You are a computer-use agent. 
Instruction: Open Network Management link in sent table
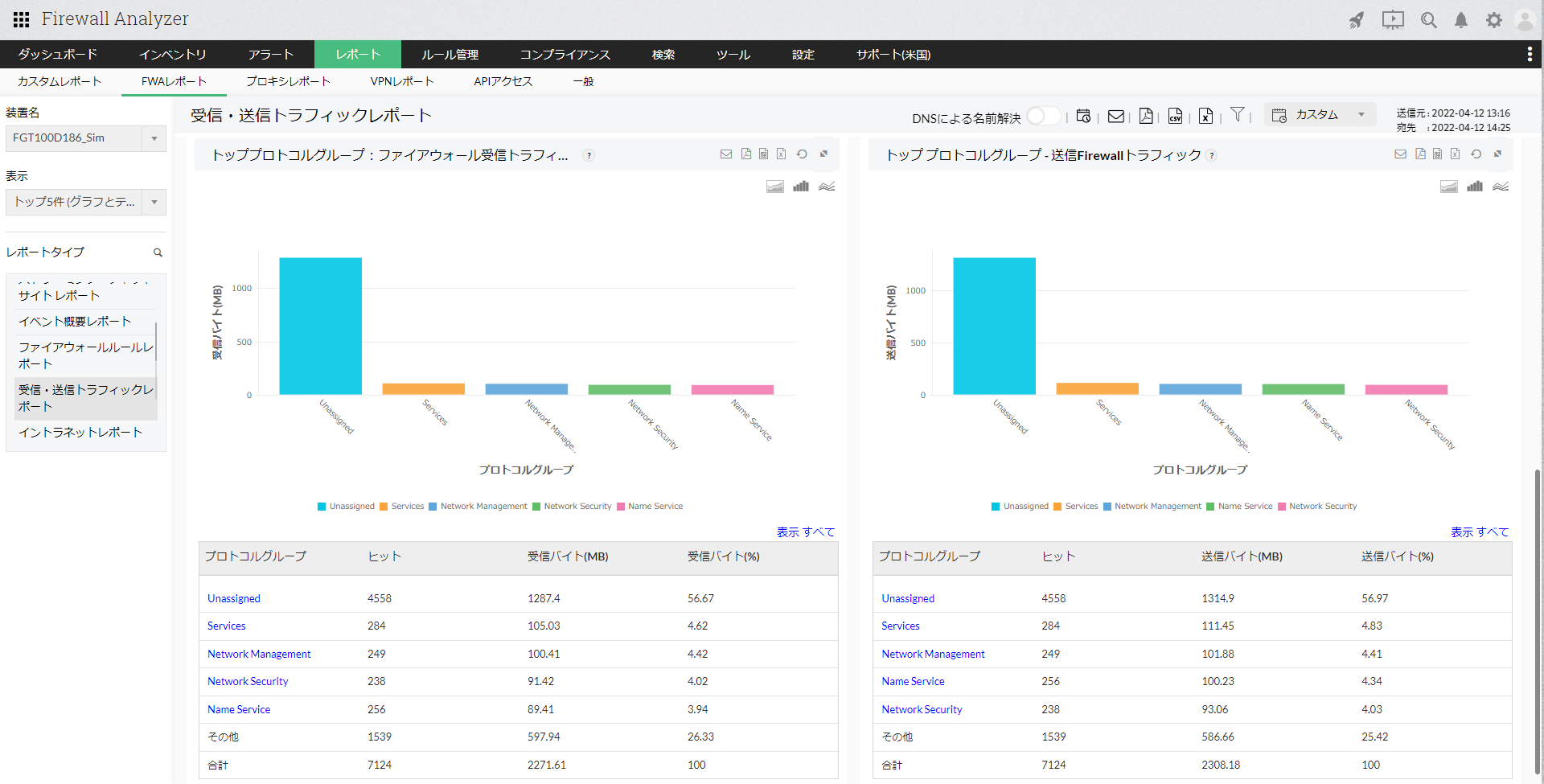click(x=933, y=654)
